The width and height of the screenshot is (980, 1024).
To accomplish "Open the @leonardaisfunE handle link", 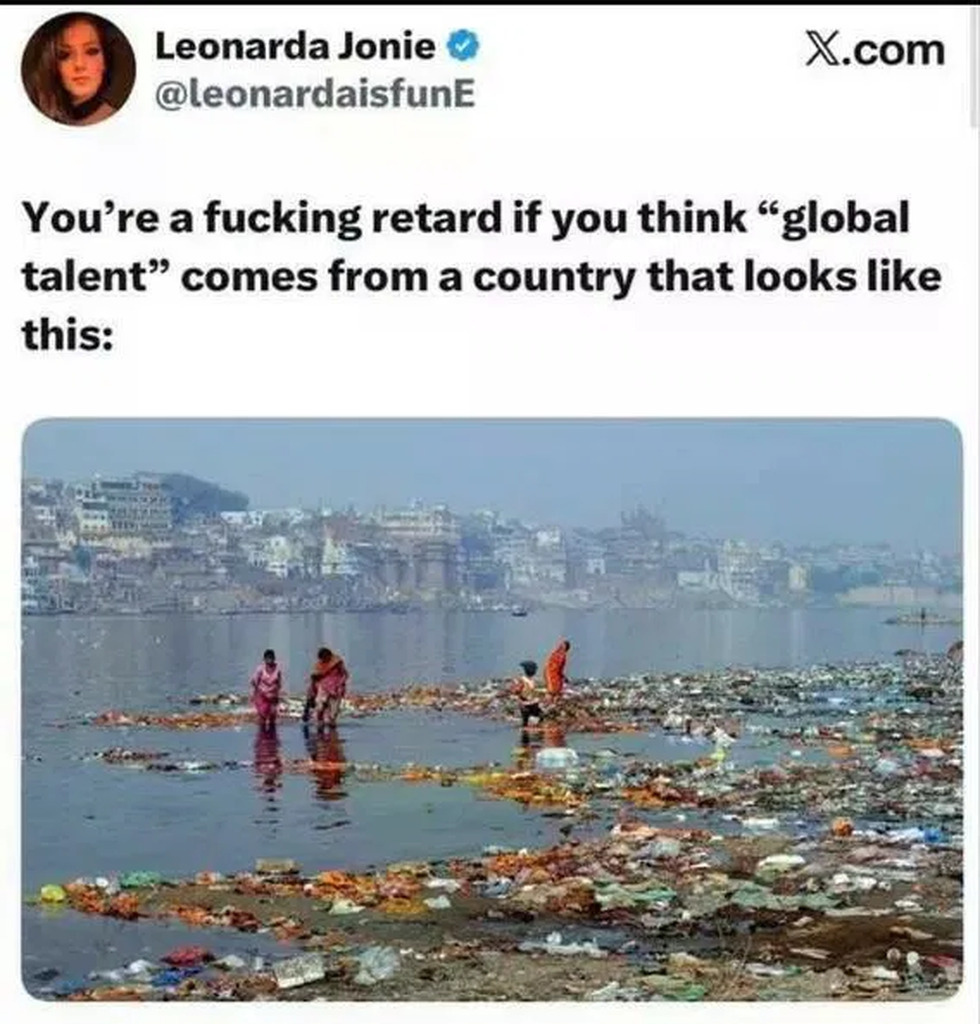I will [315, 95].
